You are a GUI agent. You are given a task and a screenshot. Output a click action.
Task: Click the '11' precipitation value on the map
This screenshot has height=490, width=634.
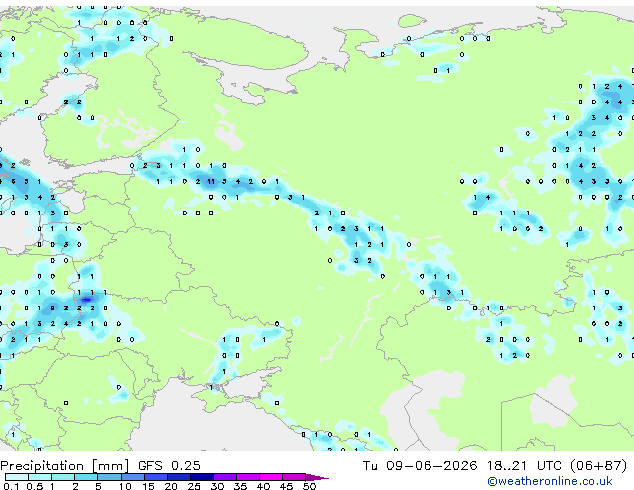[211, 182]
